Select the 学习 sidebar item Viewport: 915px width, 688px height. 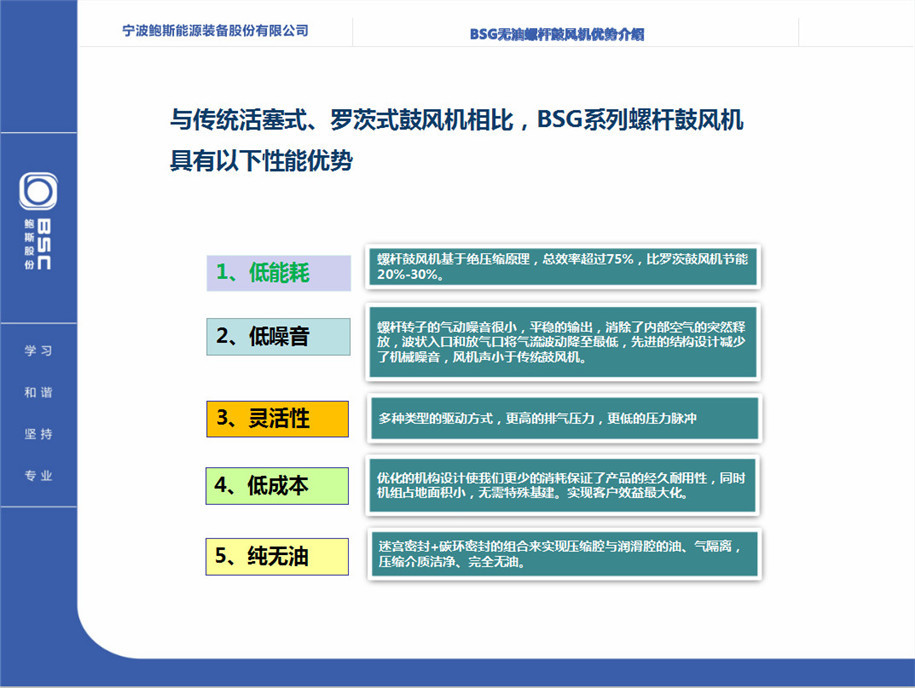pyautogui.click(x=38, y=351)
